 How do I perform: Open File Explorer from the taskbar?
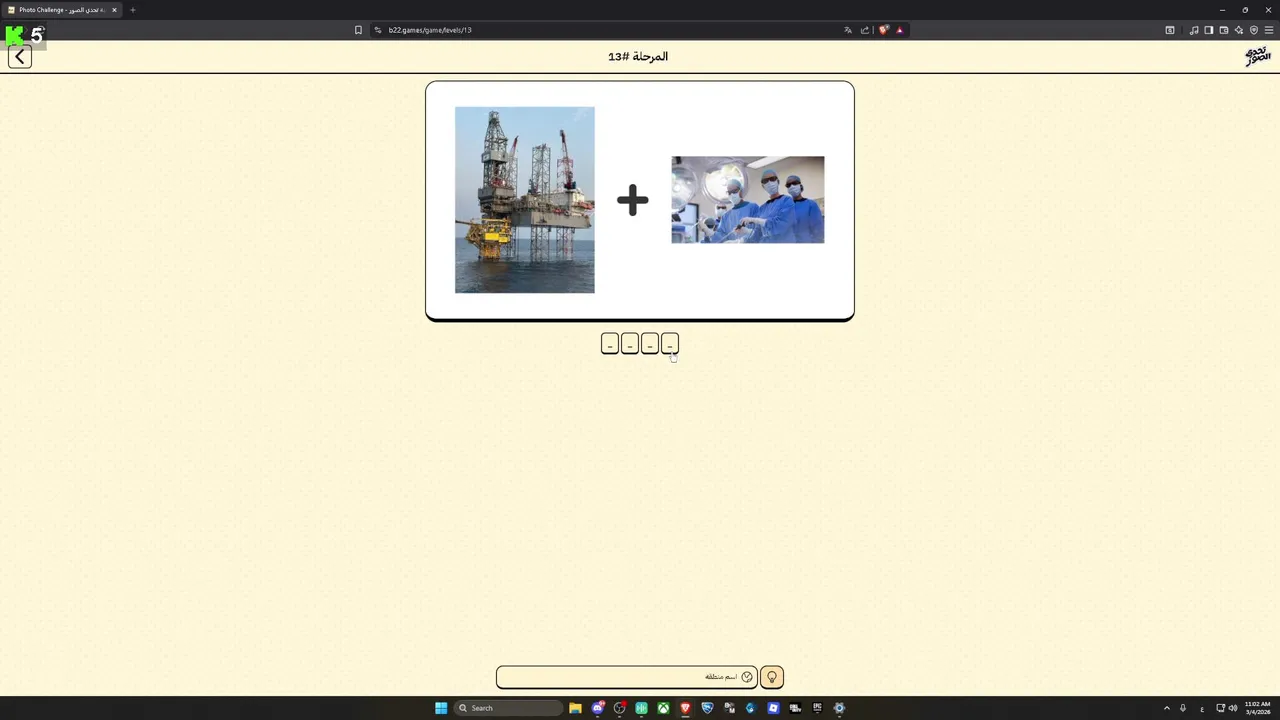pos(575,708)
